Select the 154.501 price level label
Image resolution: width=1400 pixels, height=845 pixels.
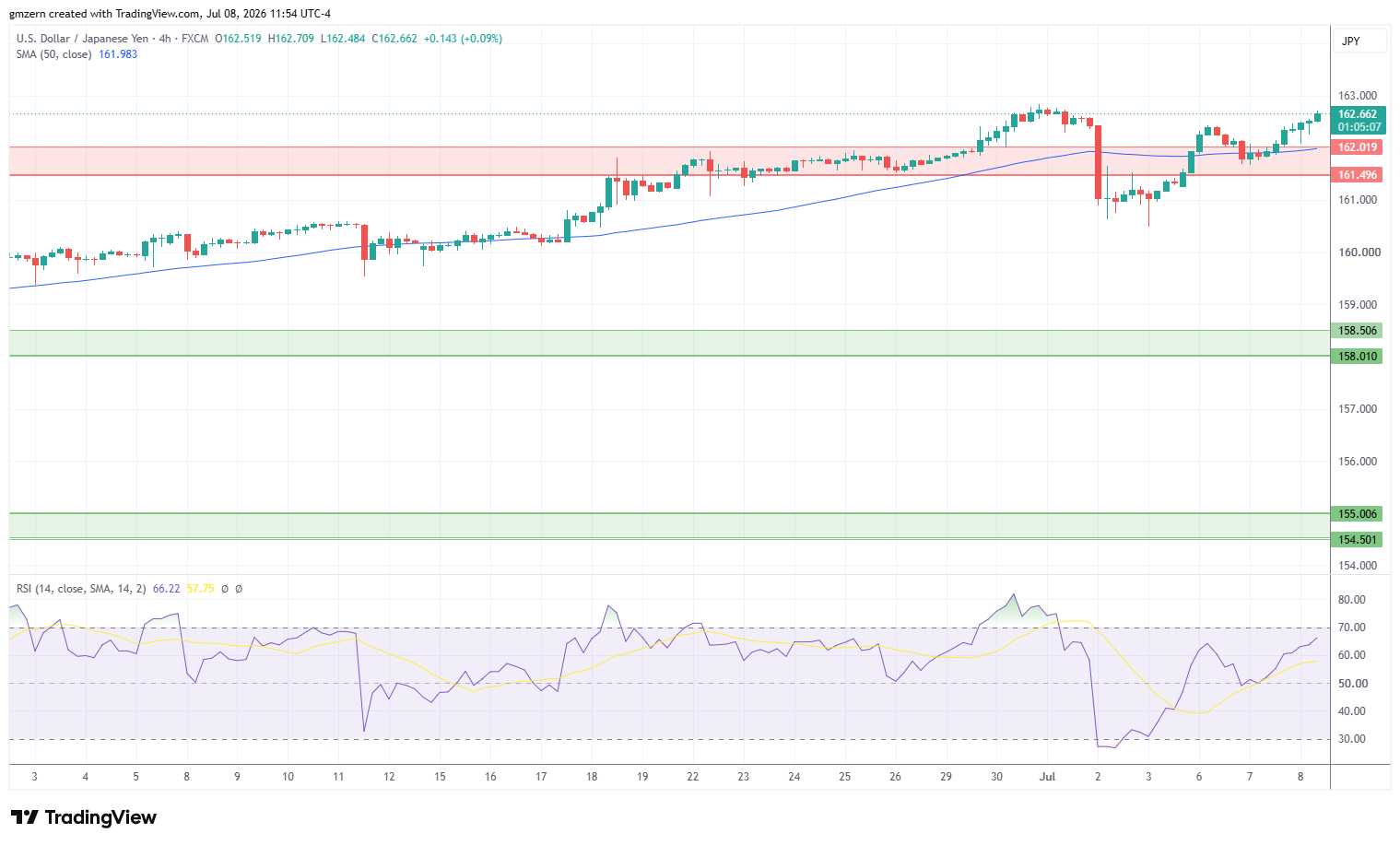coord(1358,540)
